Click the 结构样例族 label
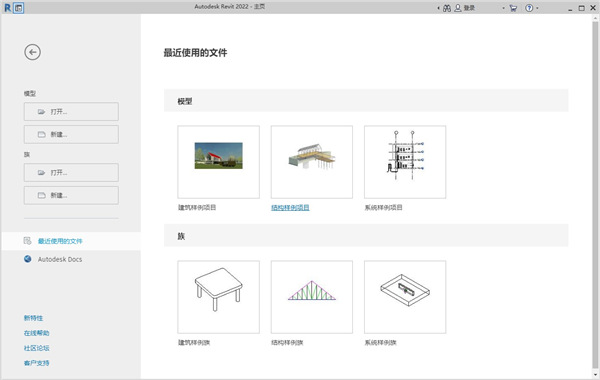 [287, 342]
